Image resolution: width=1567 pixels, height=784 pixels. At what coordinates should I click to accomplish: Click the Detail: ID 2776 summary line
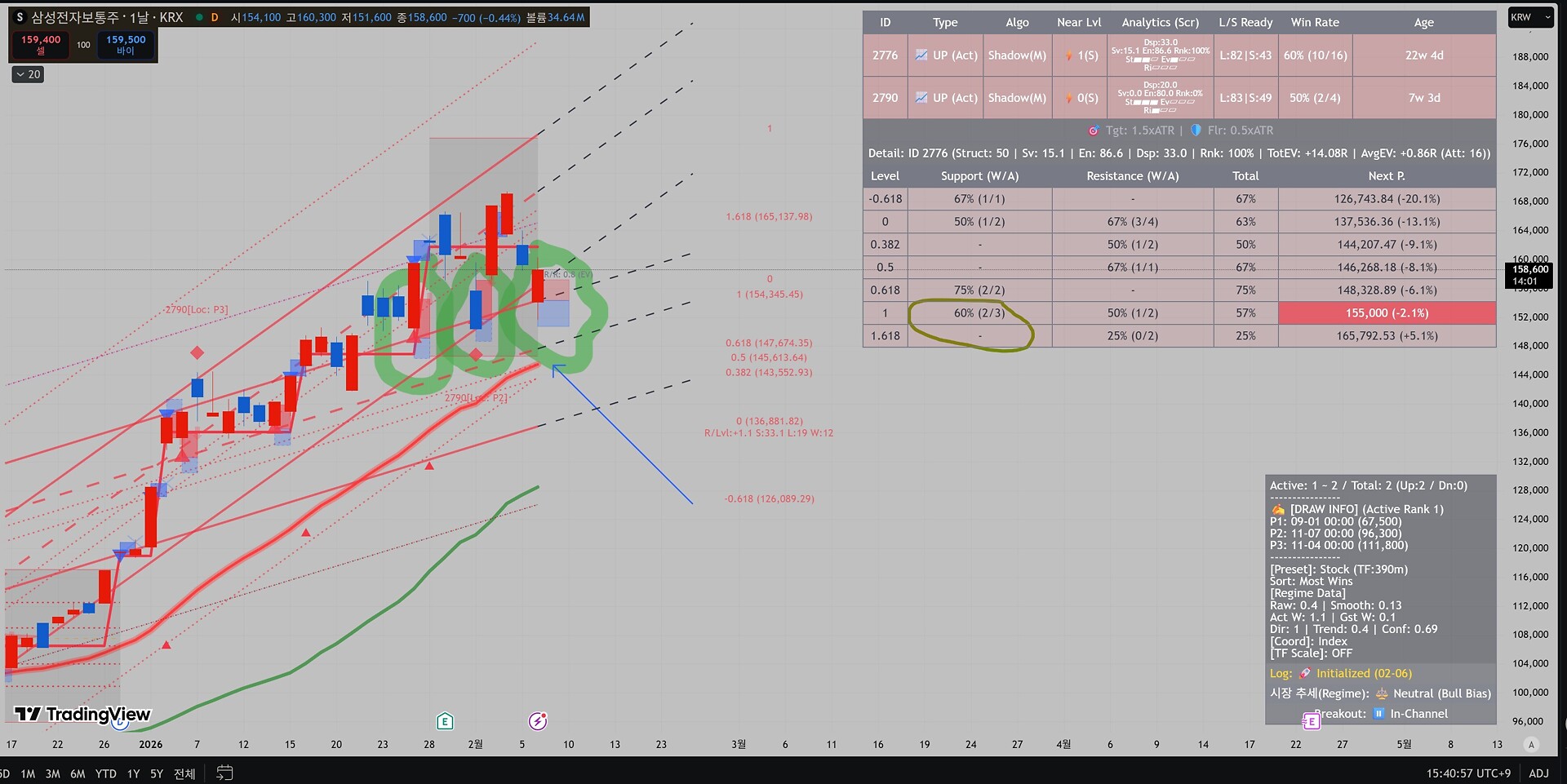(x=1179, y=153)
